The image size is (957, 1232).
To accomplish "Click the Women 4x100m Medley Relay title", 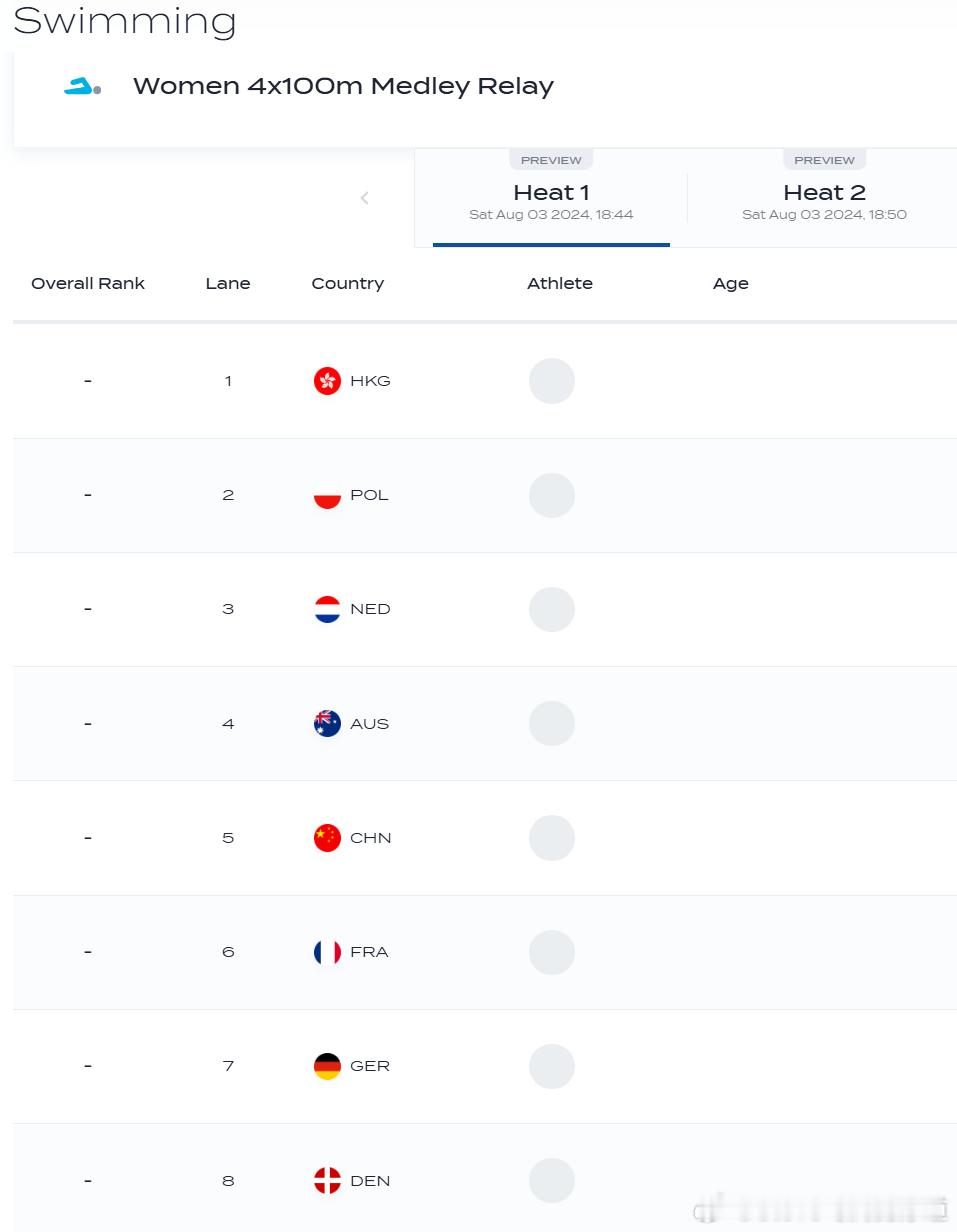I will 343,86.
